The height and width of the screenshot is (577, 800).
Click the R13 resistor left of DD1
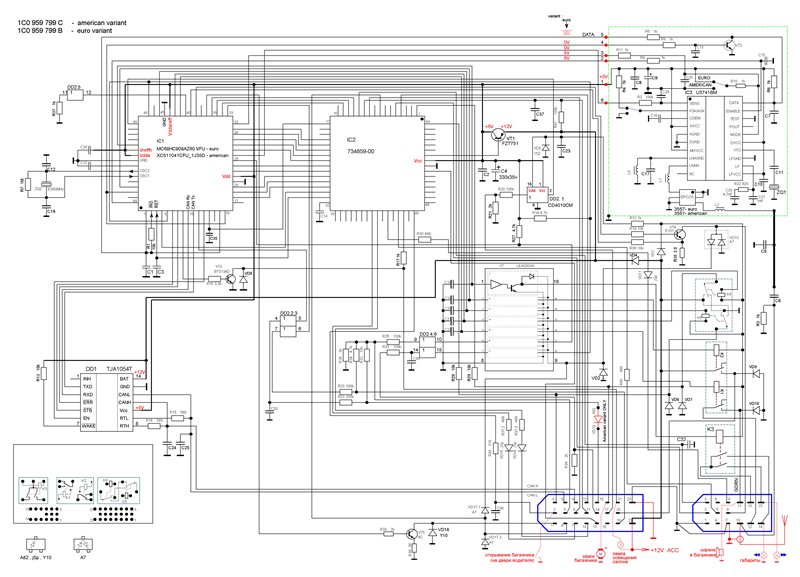coord(44,374)
